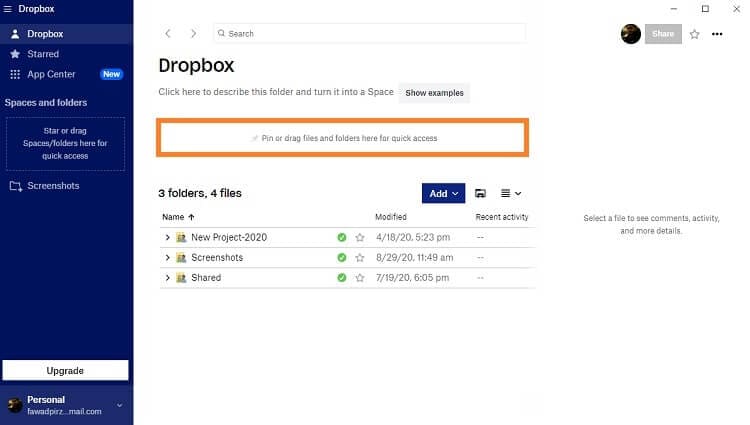Click the 4/18/20, 5:23 pm modified date
The width and height of the screenshot is (750, 425).
(x=413, y=237)
